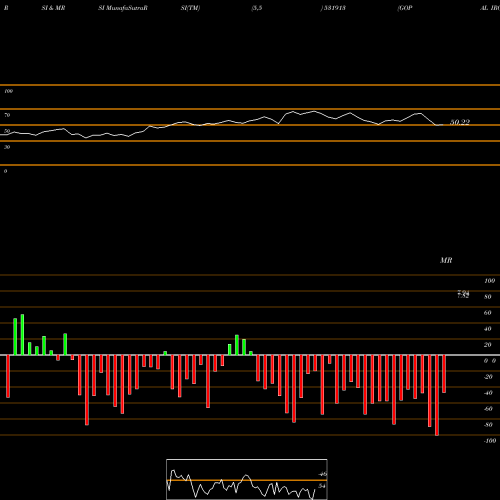Click the tallest green MR histogram bar
Screen dimensions: 500x500
coord(22,335)
